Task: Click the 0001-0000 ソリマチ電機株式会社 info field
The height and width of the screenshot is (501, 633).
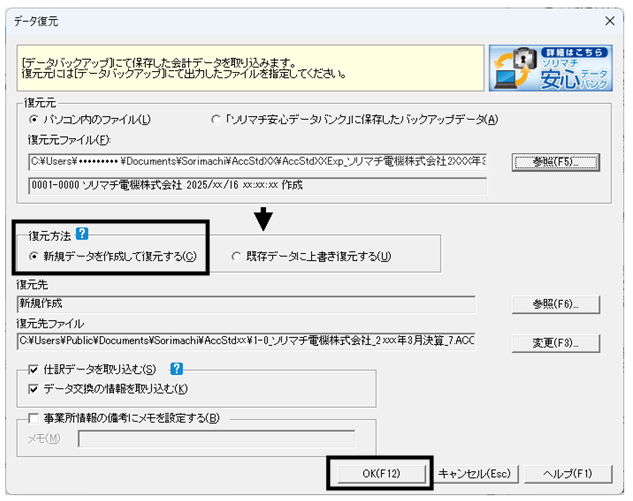Action: [258, 186]
